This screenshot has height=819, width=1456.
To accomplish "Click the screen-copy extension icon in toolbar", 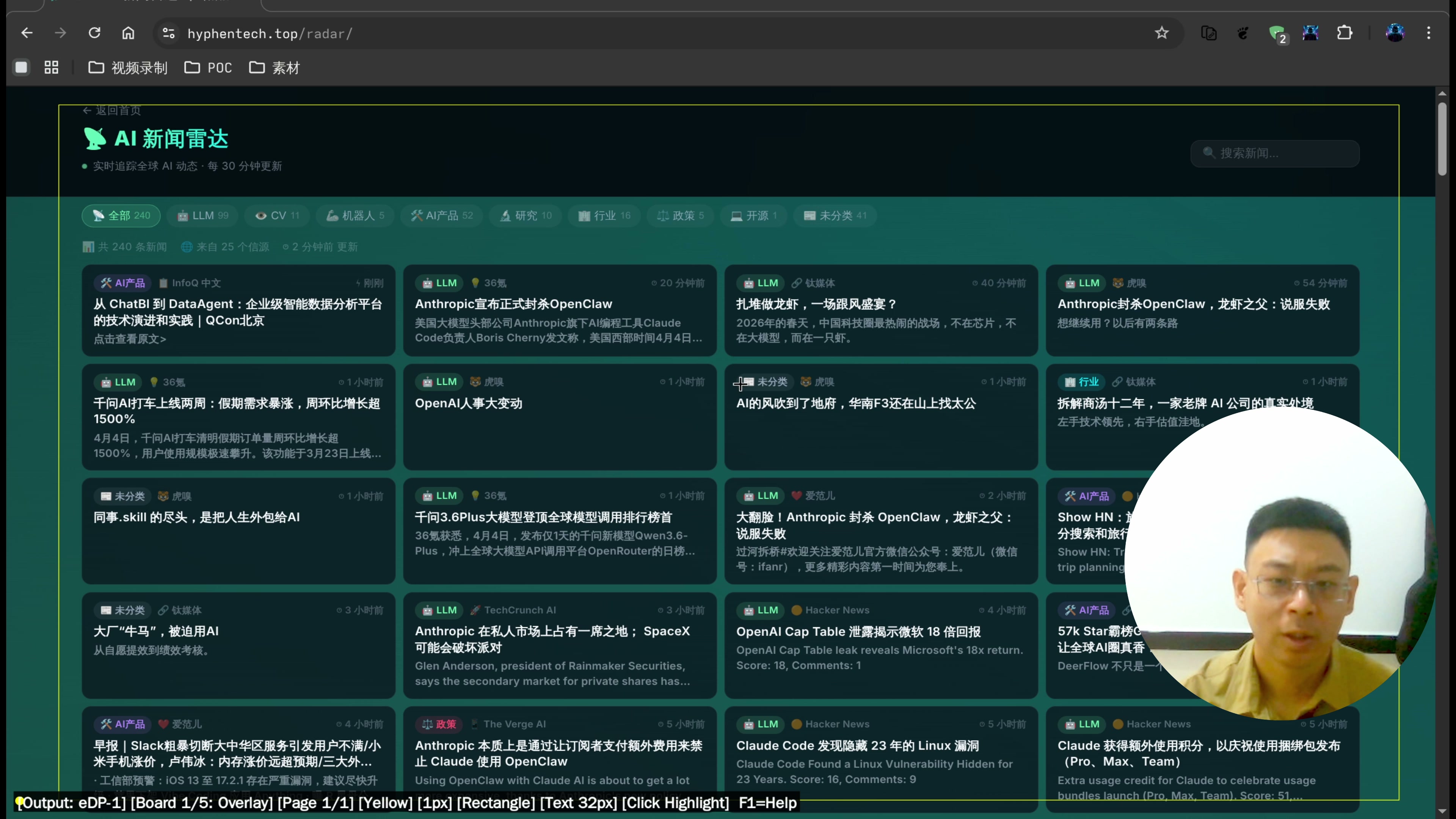I will point(1209,33).
